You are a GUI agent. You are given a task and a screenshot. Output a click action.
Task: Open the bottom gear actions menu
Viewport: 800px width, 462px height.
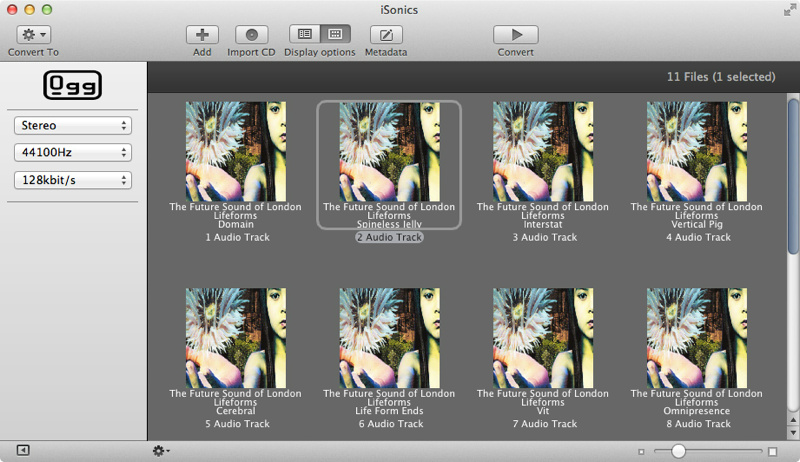(160, 451)
